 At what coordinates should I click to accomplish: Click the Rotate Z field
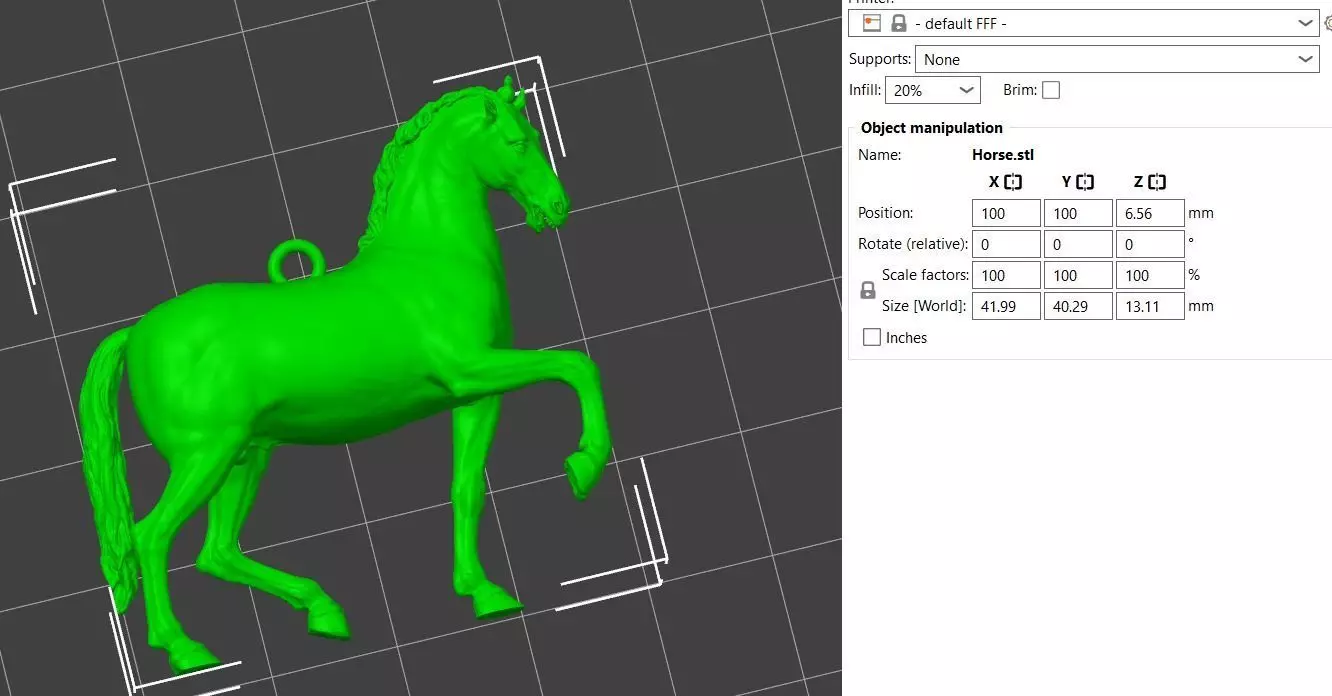pyautogui.click(x=1150, y=244)
